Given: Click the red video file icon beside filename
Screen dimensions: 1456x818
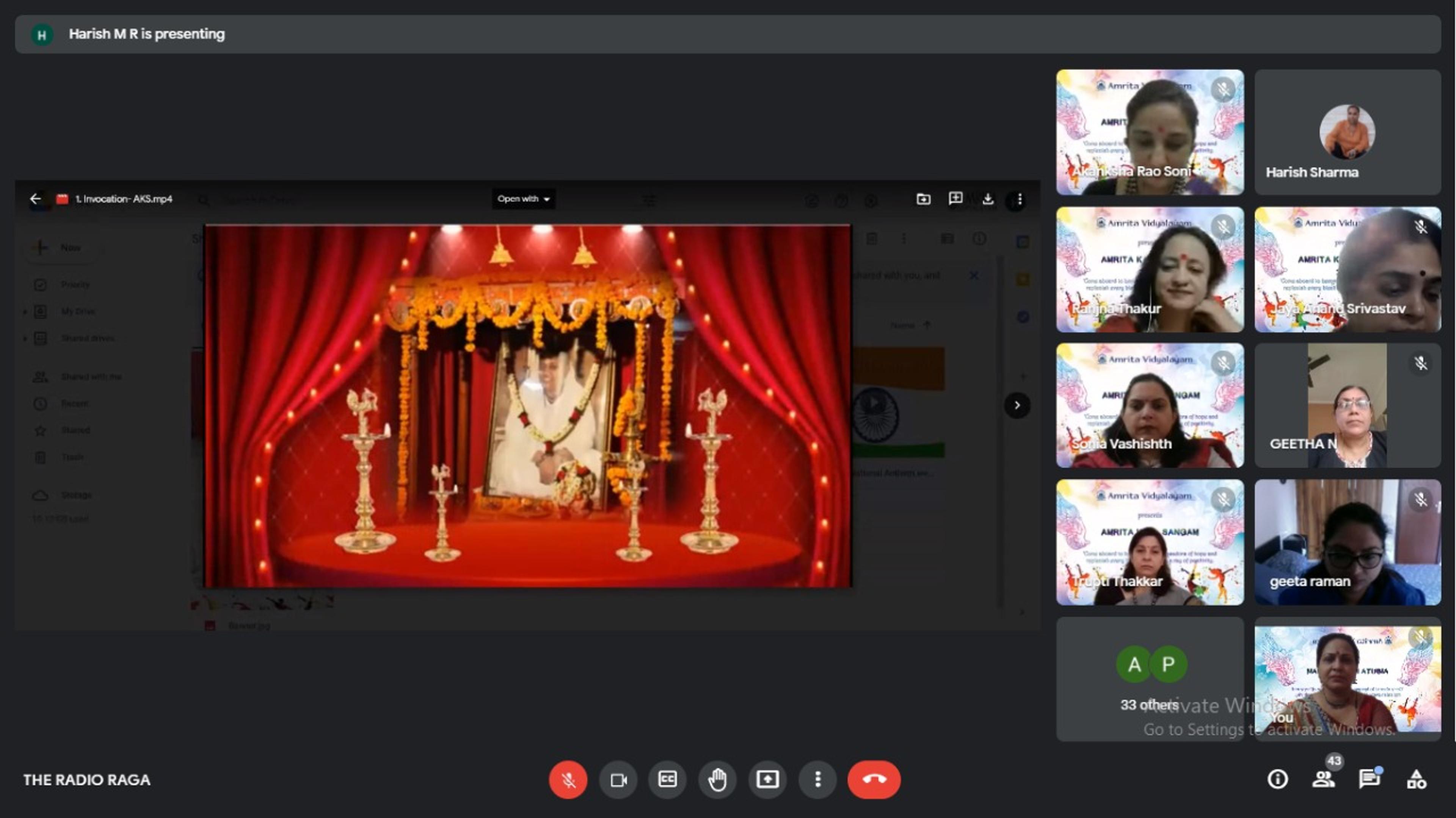Looking at the screenshot, I should pyautogui.click(x=62, y=199).
